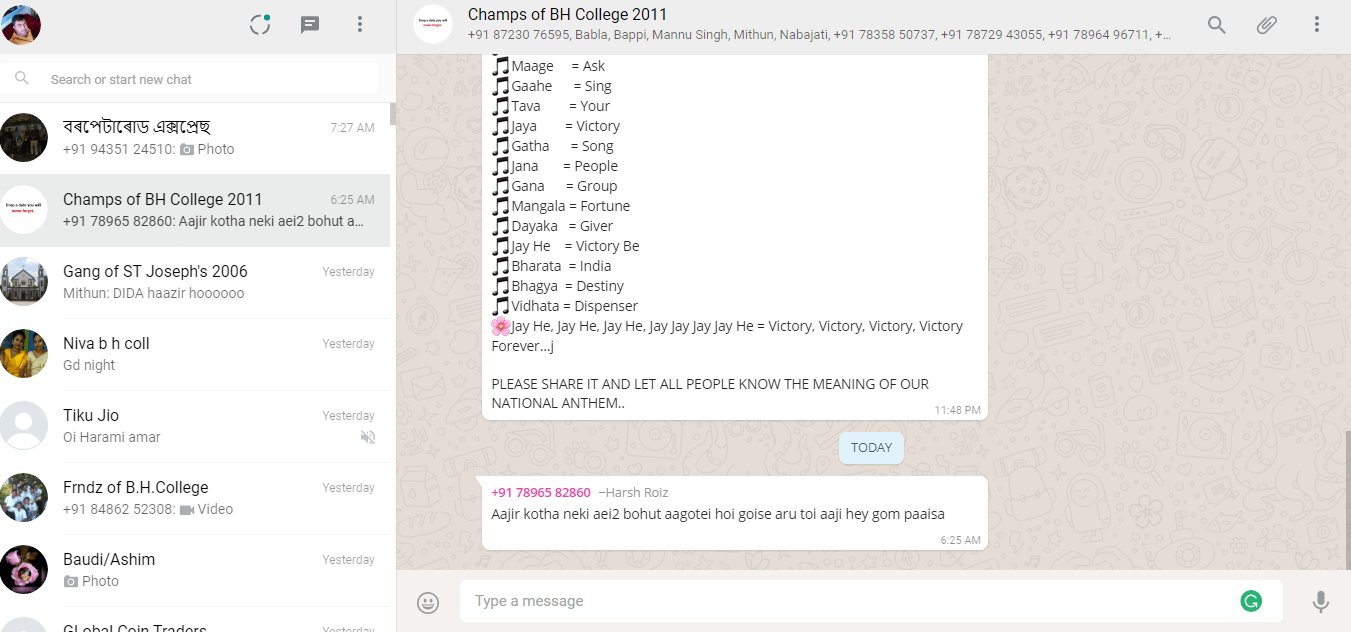Click the conversation scrollbar thumb
1351x632 pixels.
[1348, 500]
